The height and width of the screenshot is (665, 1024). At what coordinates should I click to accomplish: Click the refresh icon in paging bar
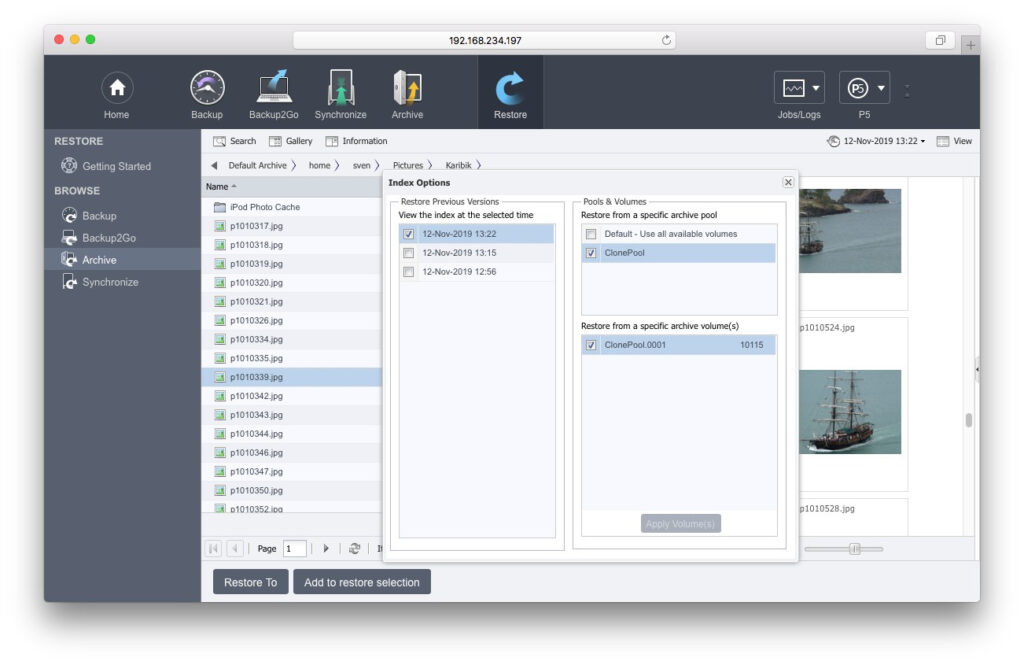[354, 548]
